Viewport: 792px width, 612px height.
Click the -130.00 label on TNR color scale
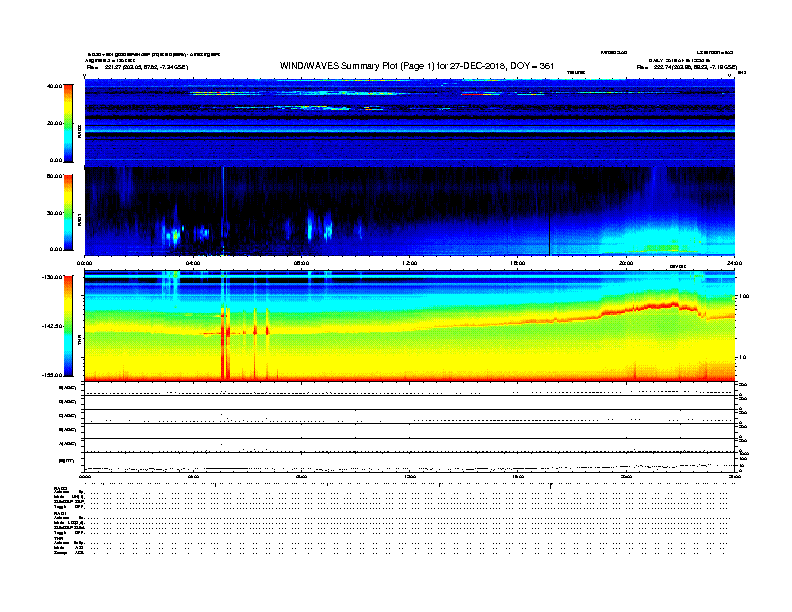(52, 277)
